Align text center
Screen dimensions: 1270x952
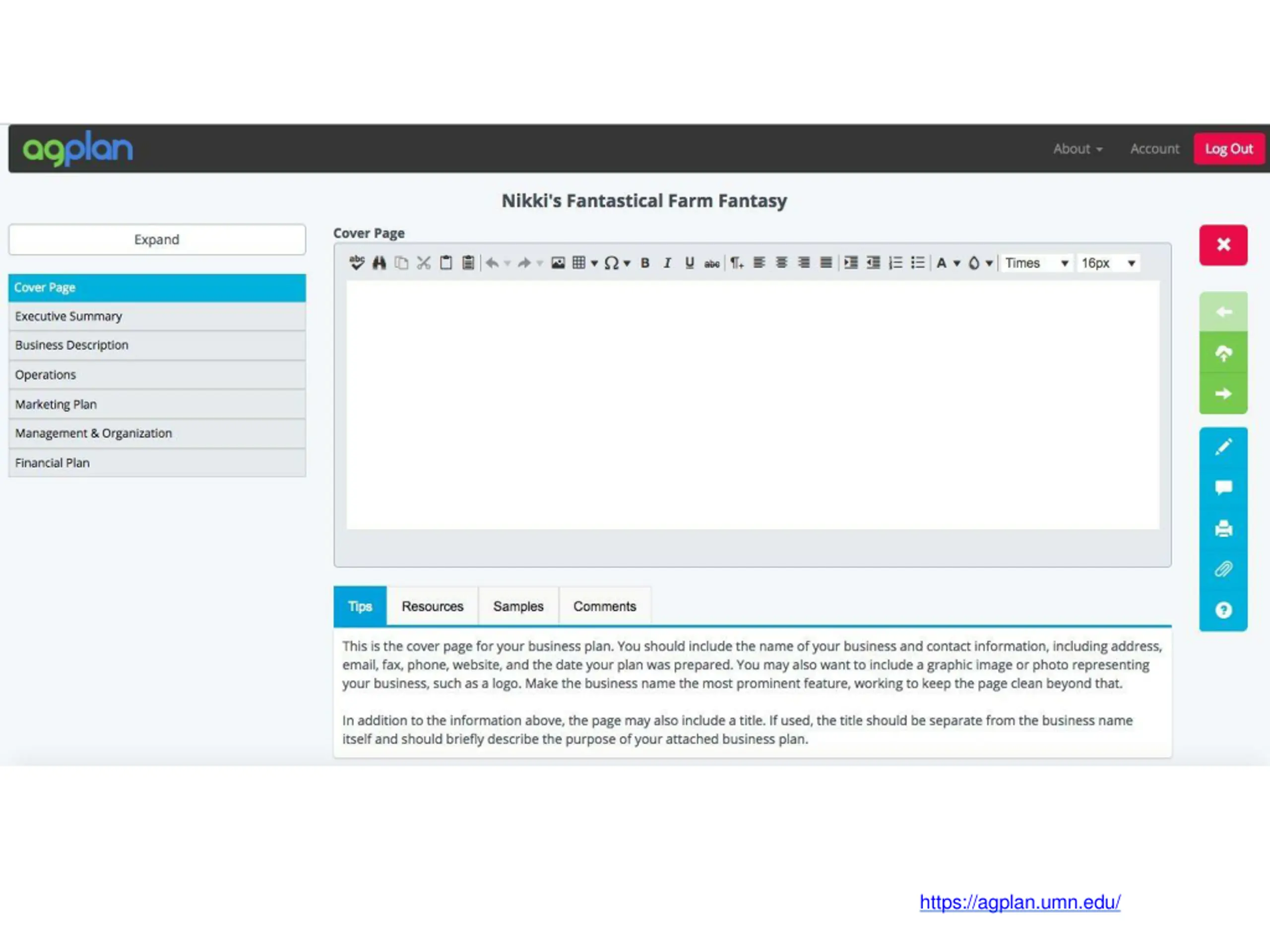pos(781,263)
